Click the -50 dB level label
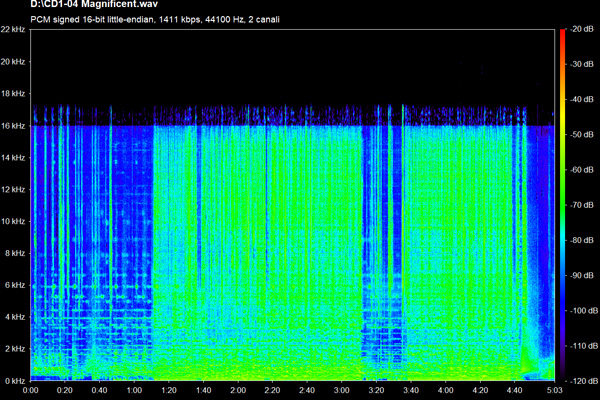600x400 pixels. [x=582, y=134]
